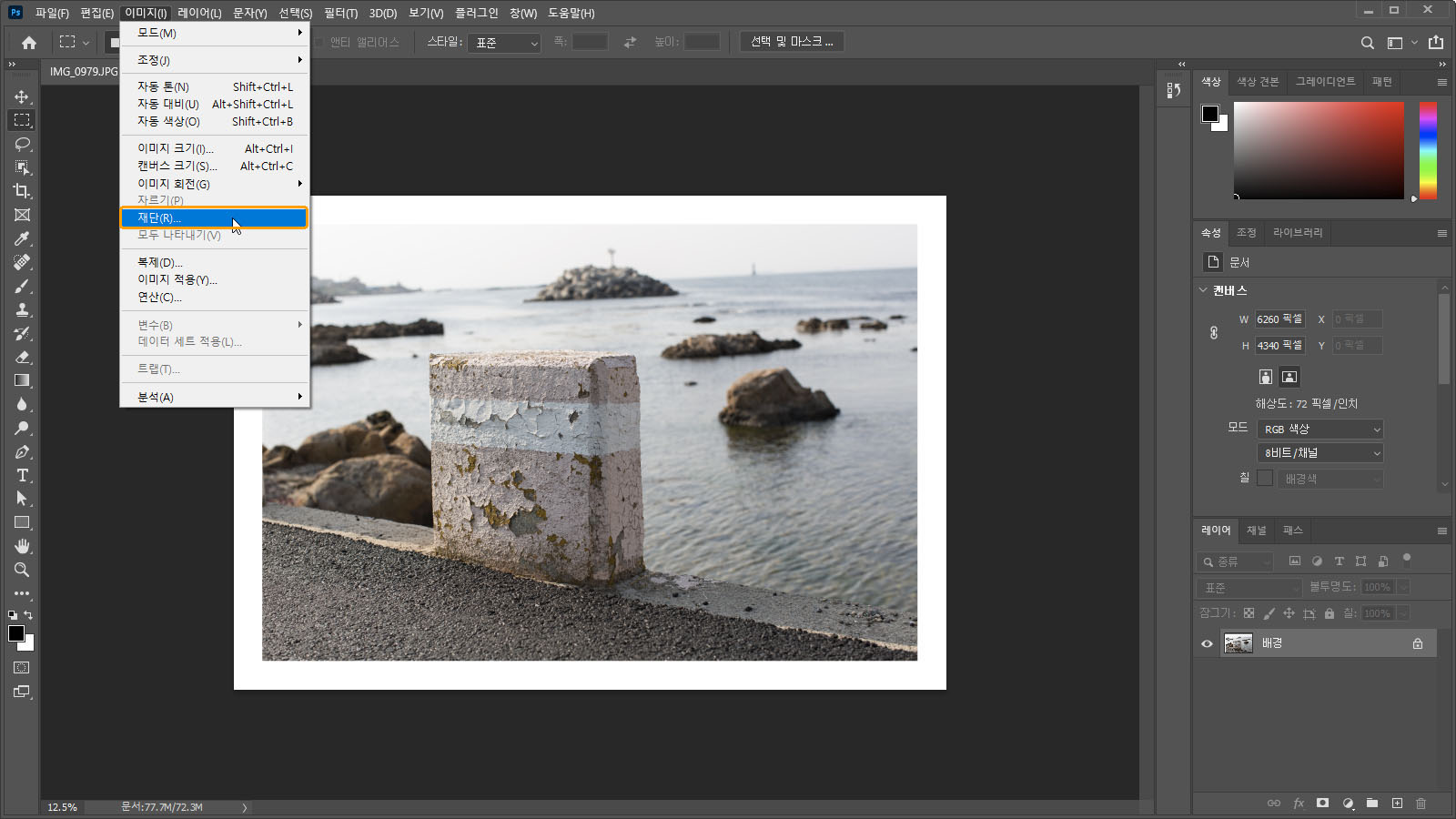Viewport: 1456px width, 819px height.
Task: Select the Spot Healing Brush tool
Action: point(22,262)
